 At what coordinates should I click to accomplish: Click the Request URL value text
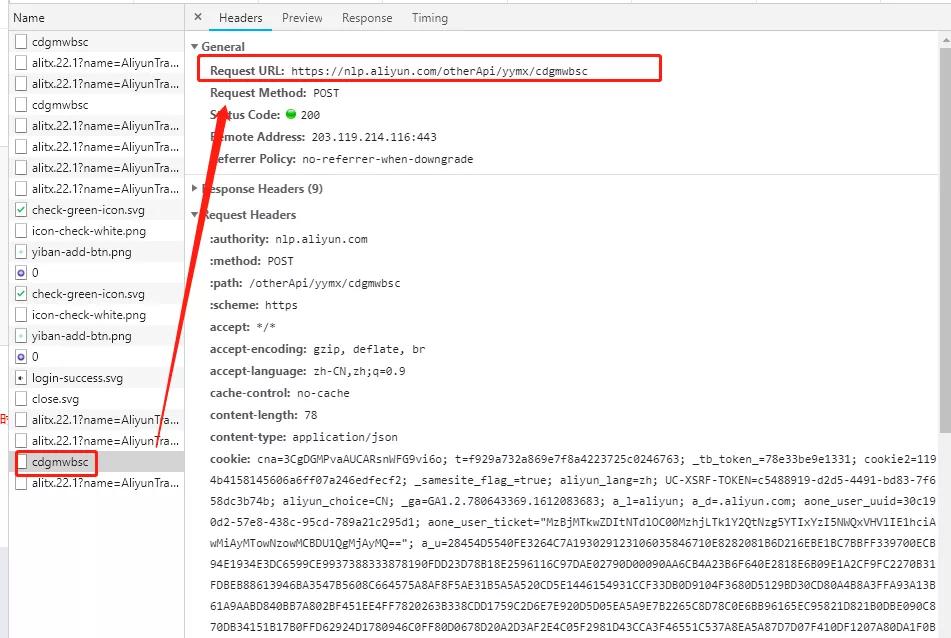pyautogui.click(x=439, y=71)
